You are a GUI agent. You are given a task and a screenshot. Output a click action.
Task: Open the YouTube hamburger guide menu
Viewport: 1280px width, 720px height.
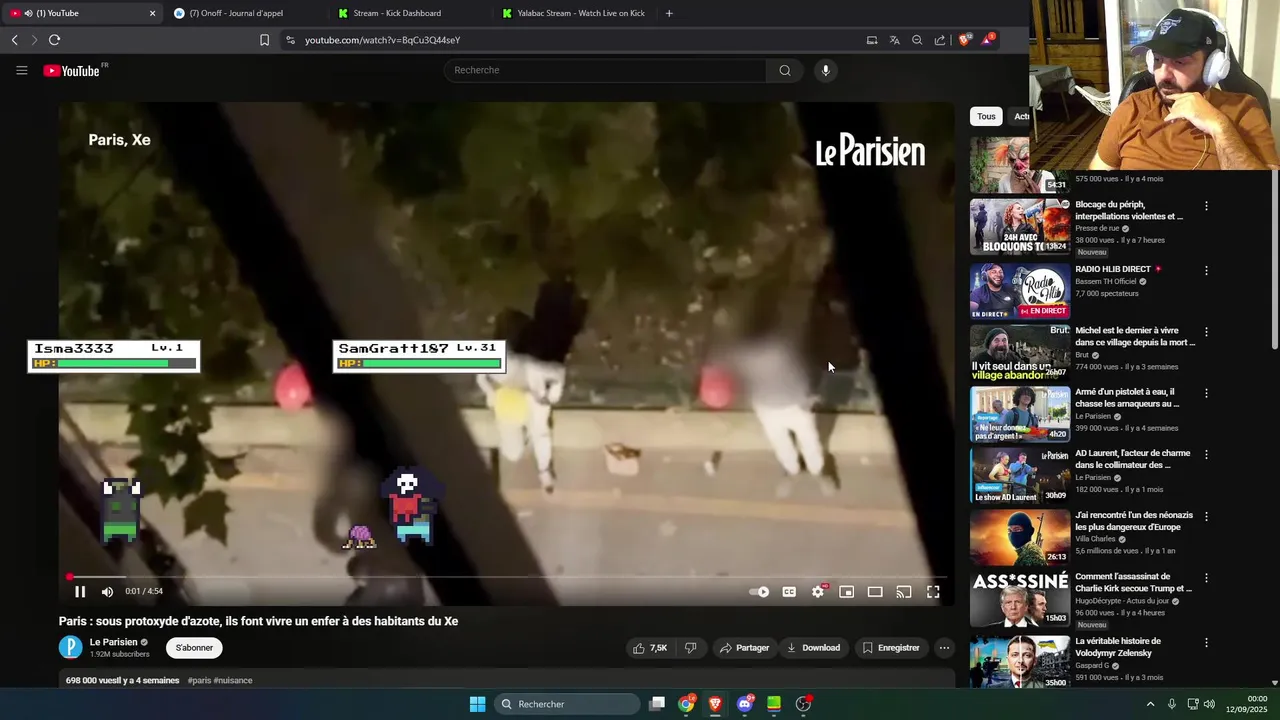pyautogui.click(x=22, y=70)
